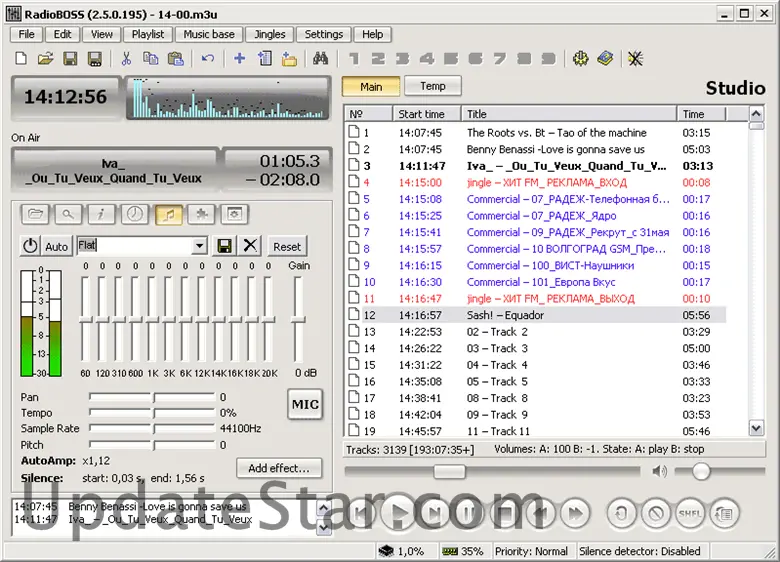Screen dimensions: 780x562
Task: Click the volume slider next to the speaker
Action: 700,471
